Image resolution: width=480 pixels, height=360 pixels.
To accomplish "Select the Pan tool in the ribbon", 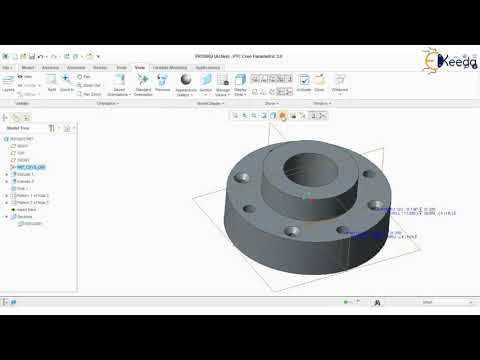I will click(x=84, y=77).
